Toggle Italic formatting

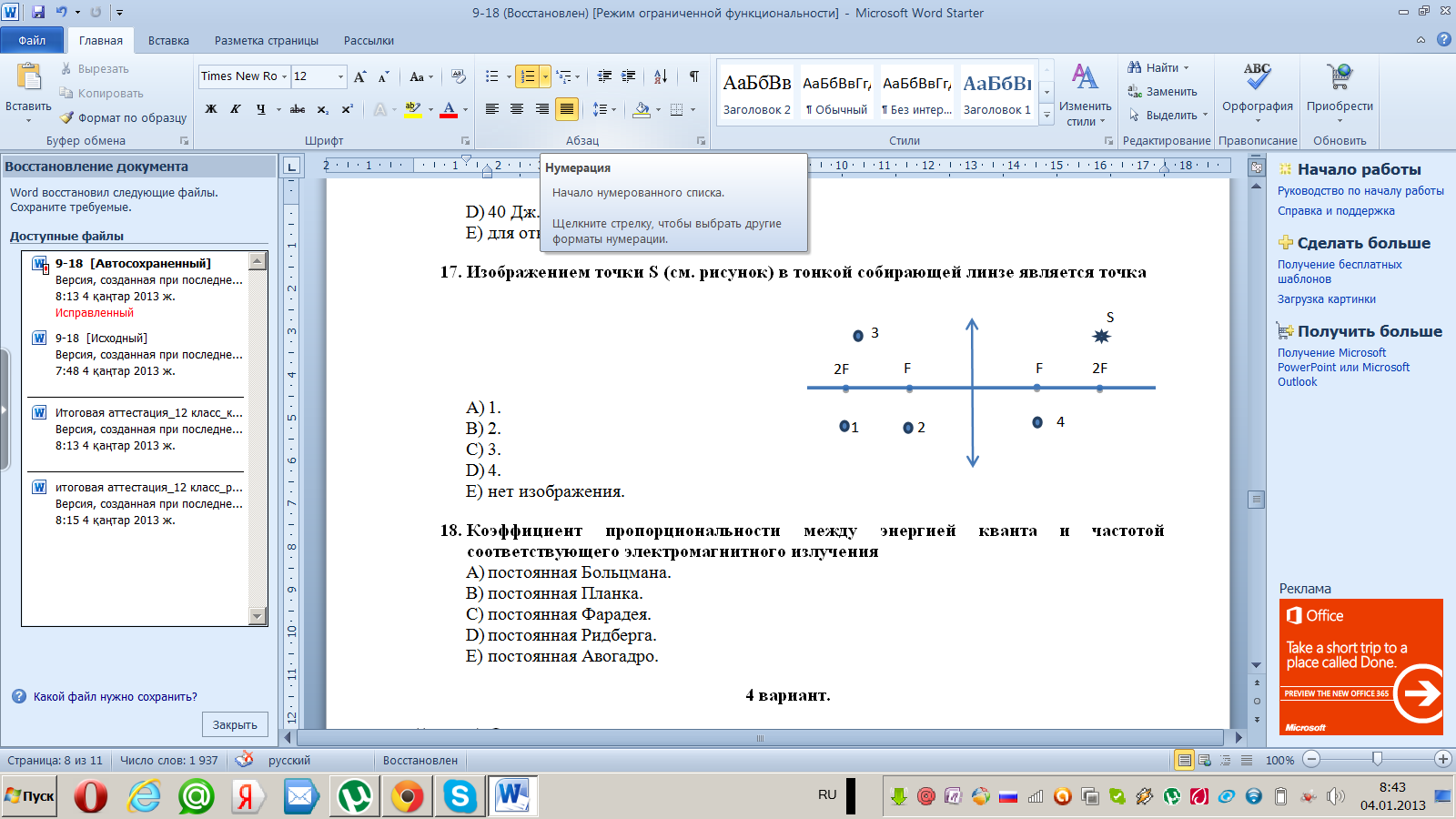click(x=235, y=109)
